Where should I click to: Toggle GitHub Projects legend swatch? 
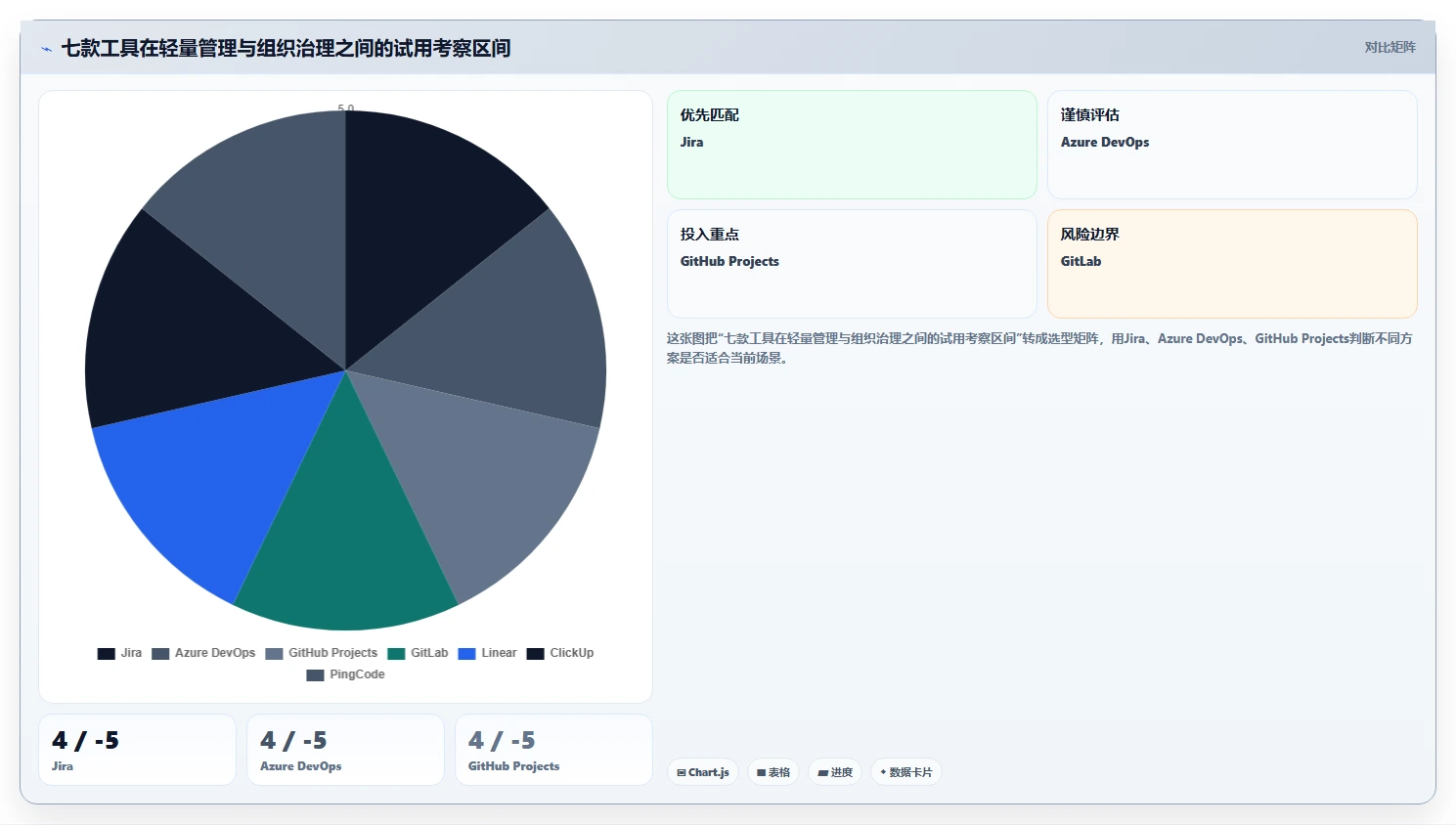274,654
